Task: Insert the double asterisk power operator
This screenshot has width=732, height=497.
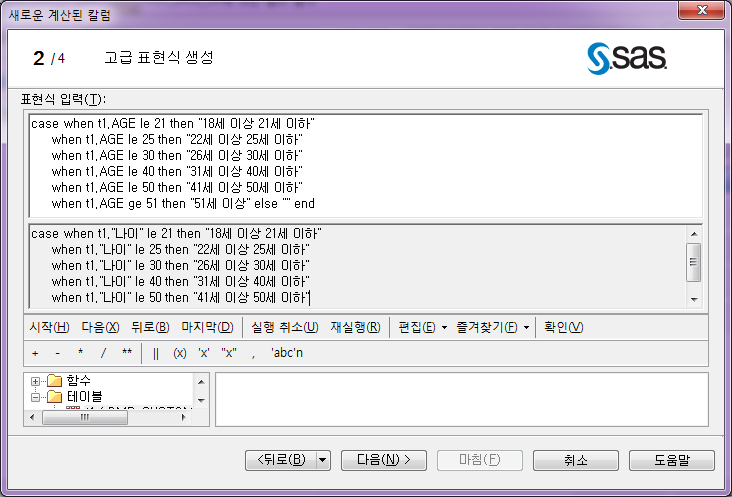Action: pyautogui.click(x=127, y=353)
